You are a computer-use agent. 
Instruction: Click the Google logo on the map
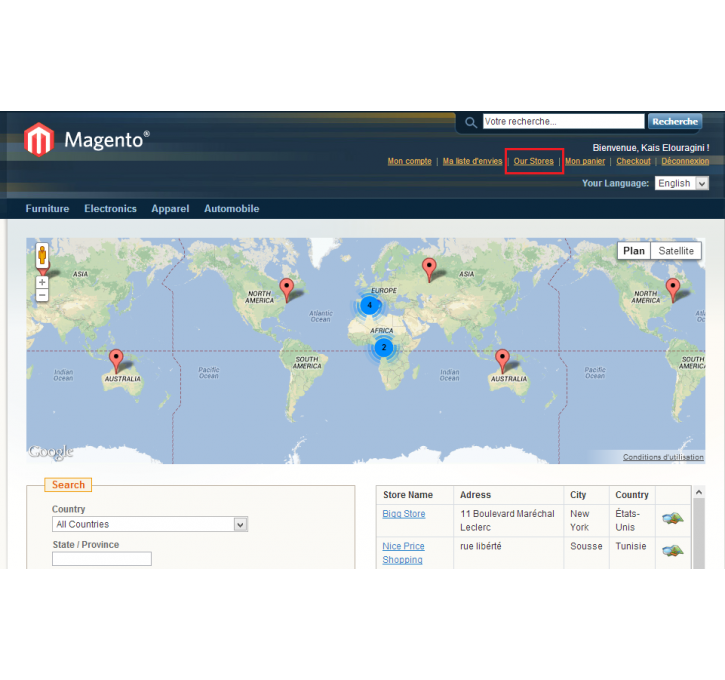click(51, 452)
